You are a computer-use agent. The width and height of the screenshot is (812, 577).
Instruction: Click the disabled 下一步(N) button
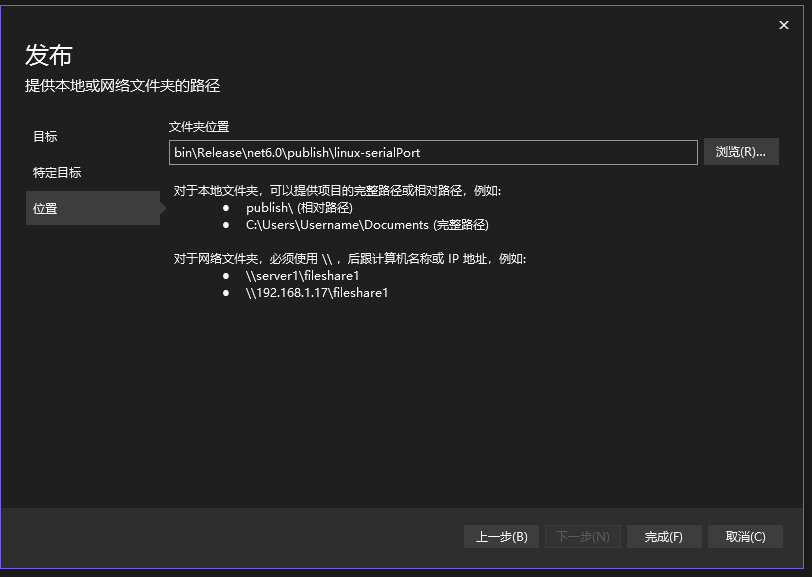[x=583, y=537]
